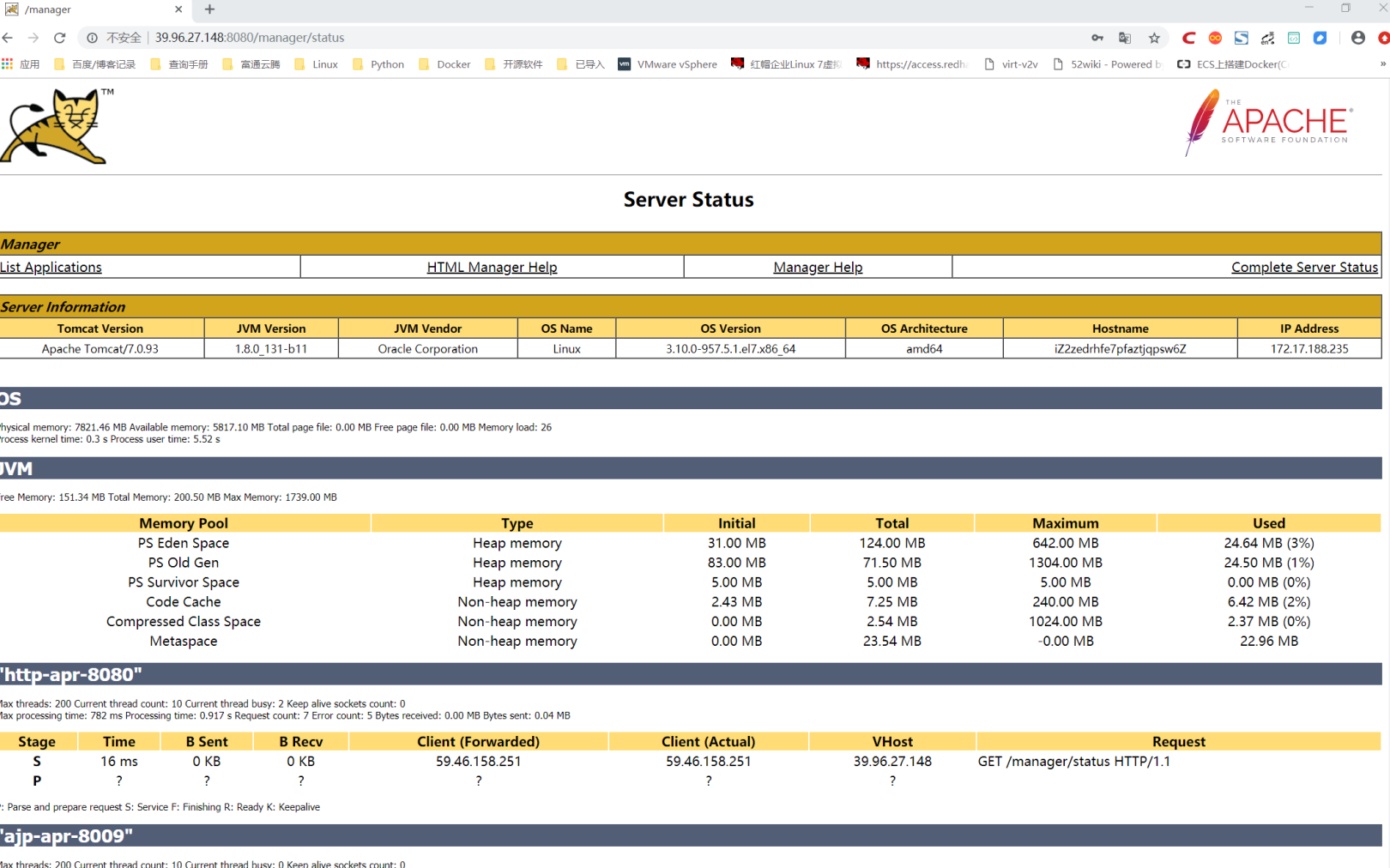Click the 'PS Survivor Space' memory pool row

coord(691,582)
